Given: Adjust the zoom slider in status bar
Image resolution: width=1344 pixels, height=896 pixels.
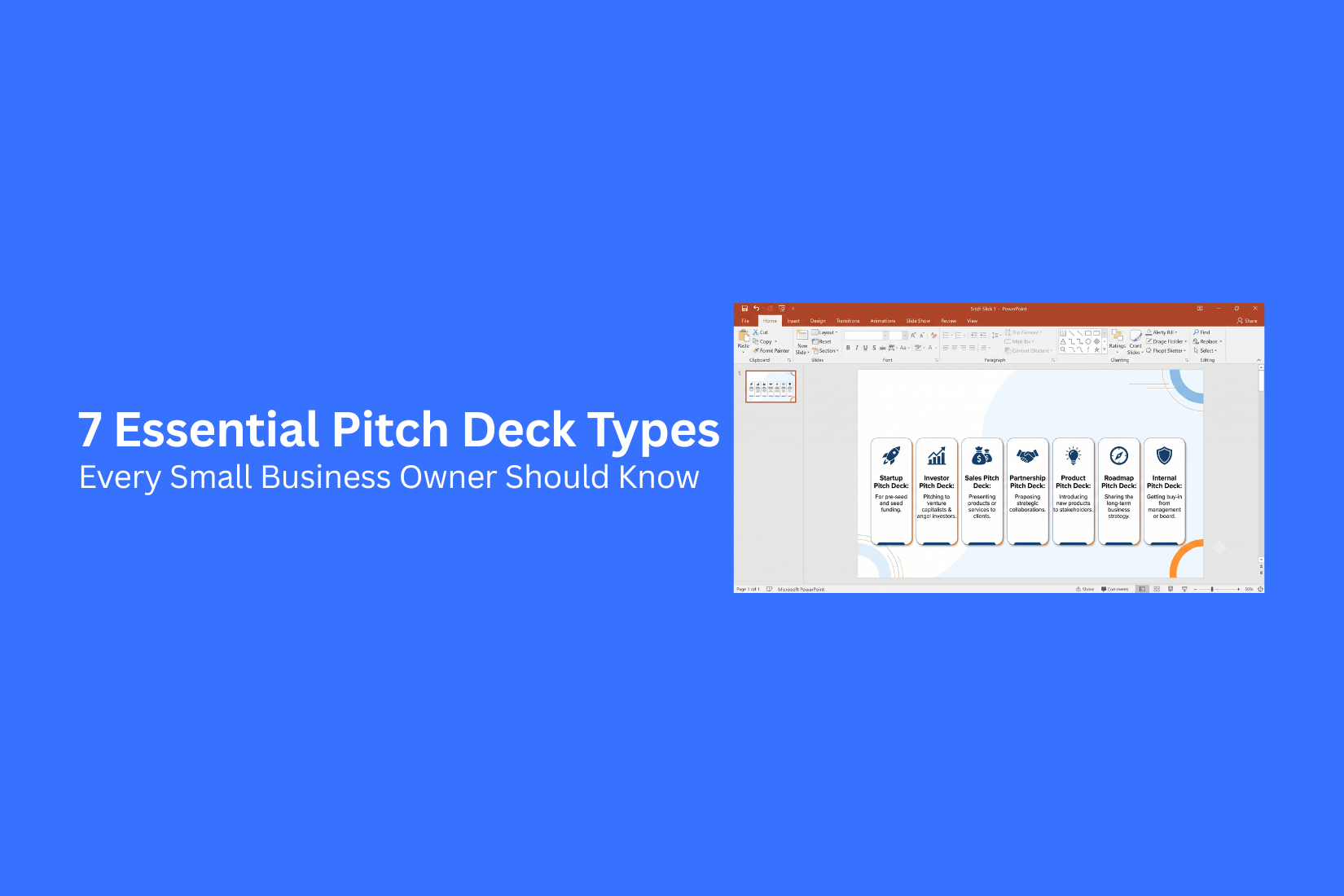Looking at the screenshot, I should click(1212, 589).
